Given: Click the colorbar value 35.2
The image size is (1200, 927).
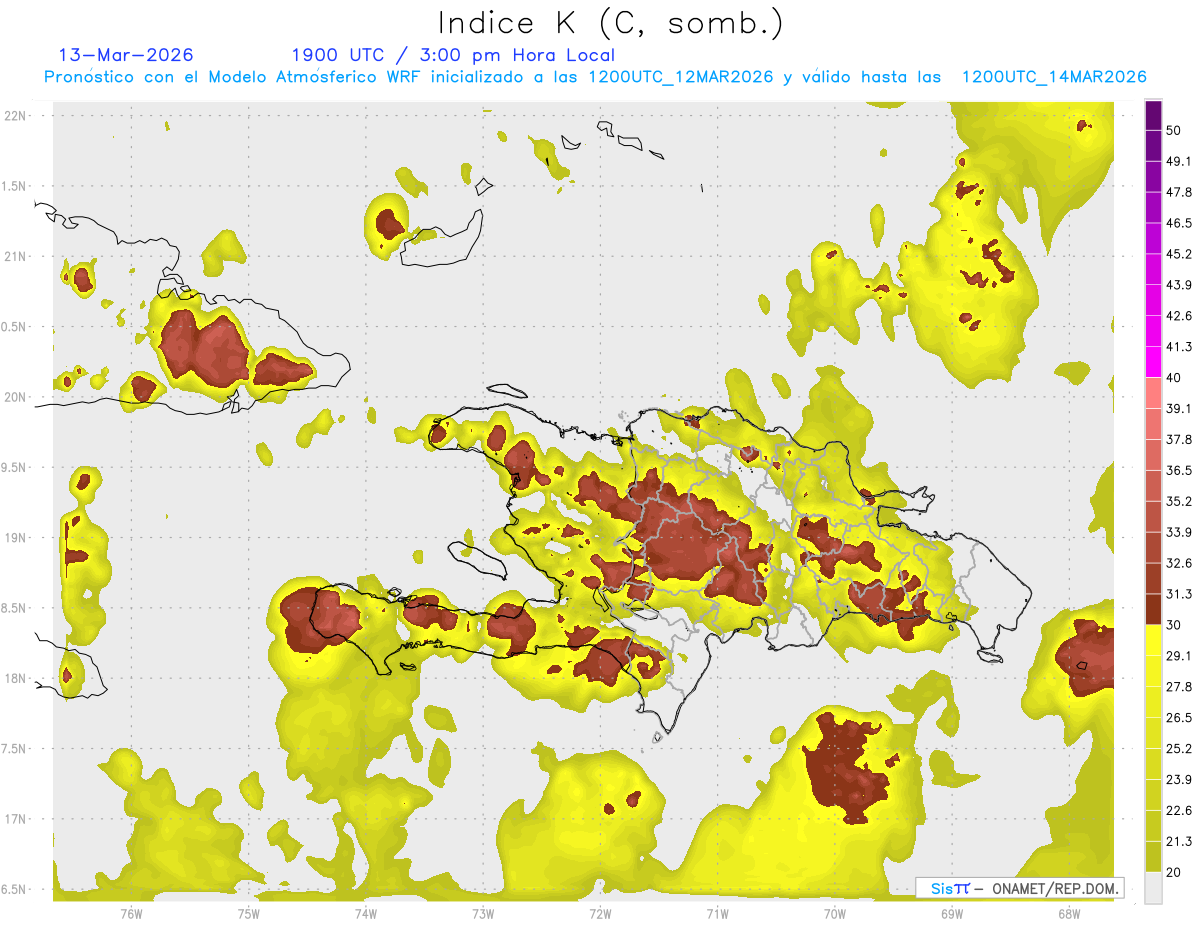Looking at the screenshot, I should (x=1178, y=501).
